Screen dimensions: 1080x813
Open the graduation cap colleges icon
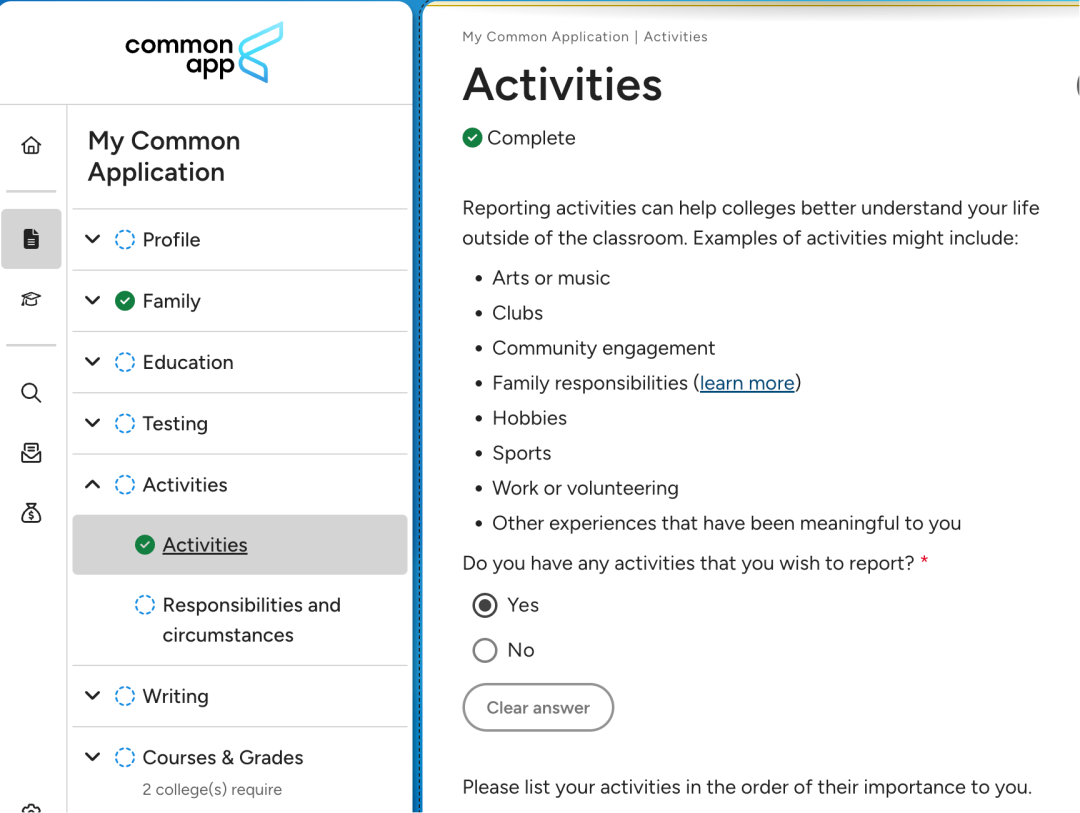[x=31, y=300]
